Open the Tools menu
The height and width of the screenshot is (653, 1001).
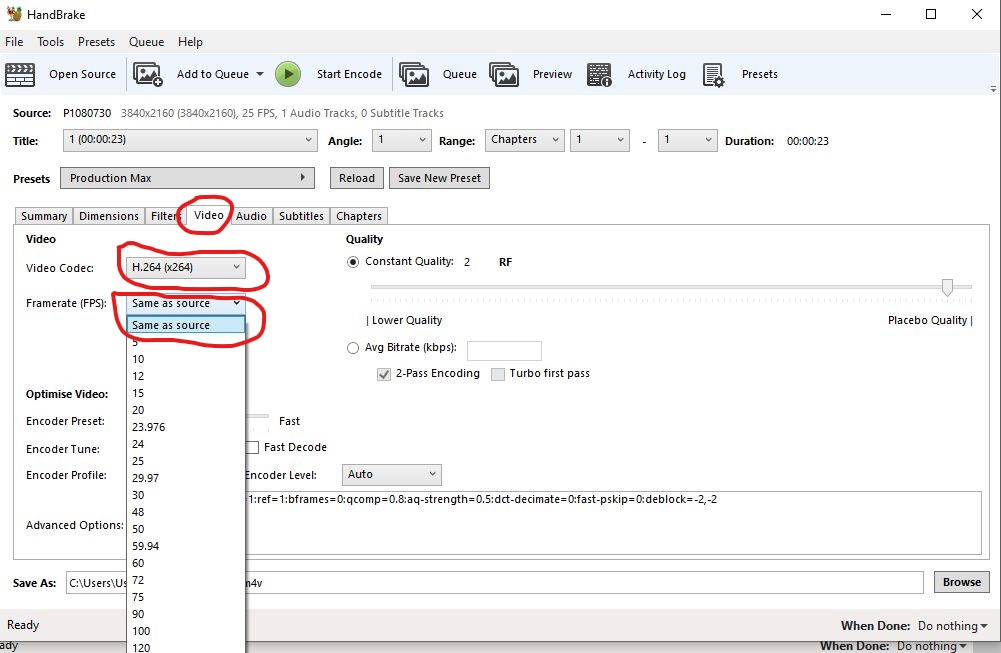click(x=50, y=42)
